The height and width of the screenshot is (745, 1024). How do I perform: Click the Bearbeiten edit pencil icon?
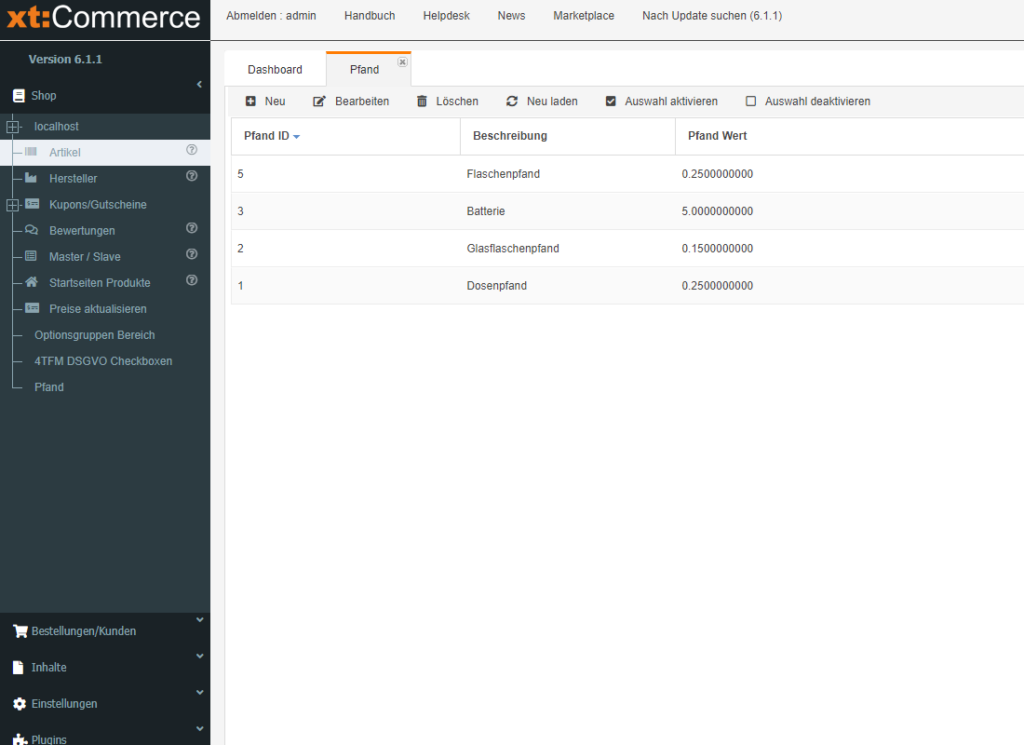pyautogui.click(x=320, y=101)
